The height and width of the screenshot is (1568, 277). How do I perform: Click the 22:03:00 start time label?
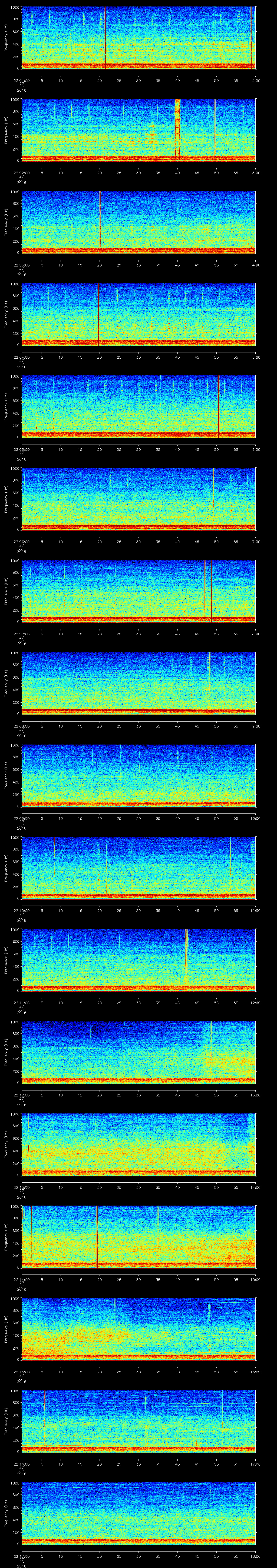[x=21, y=265]
